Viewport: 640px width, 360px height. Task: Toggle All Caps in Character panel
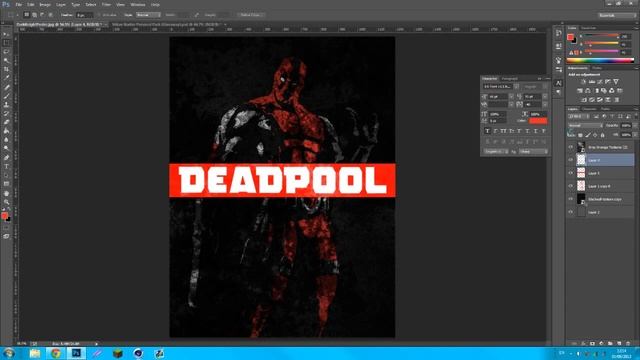pyautogui.click(x=503, y=131)
